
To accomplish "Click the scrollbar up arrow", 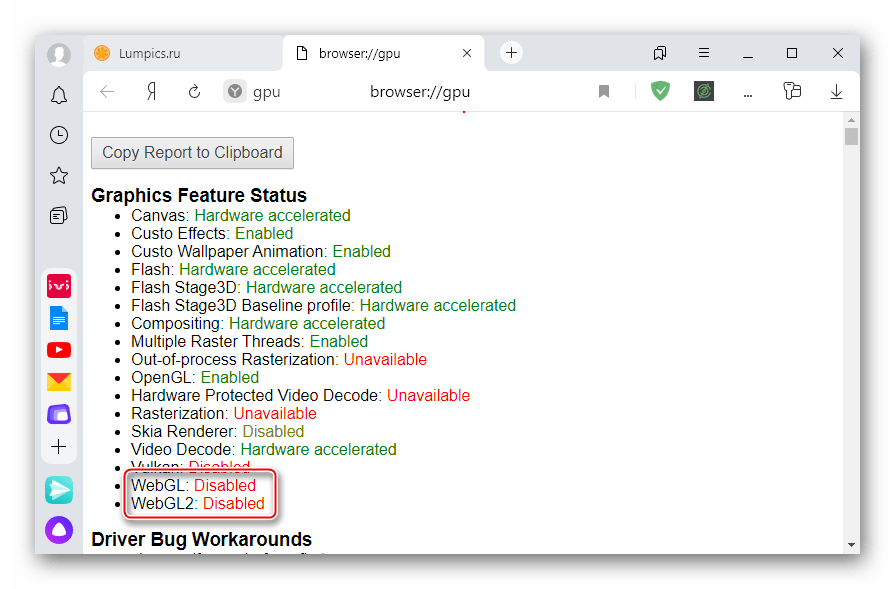I will (851, 120).
